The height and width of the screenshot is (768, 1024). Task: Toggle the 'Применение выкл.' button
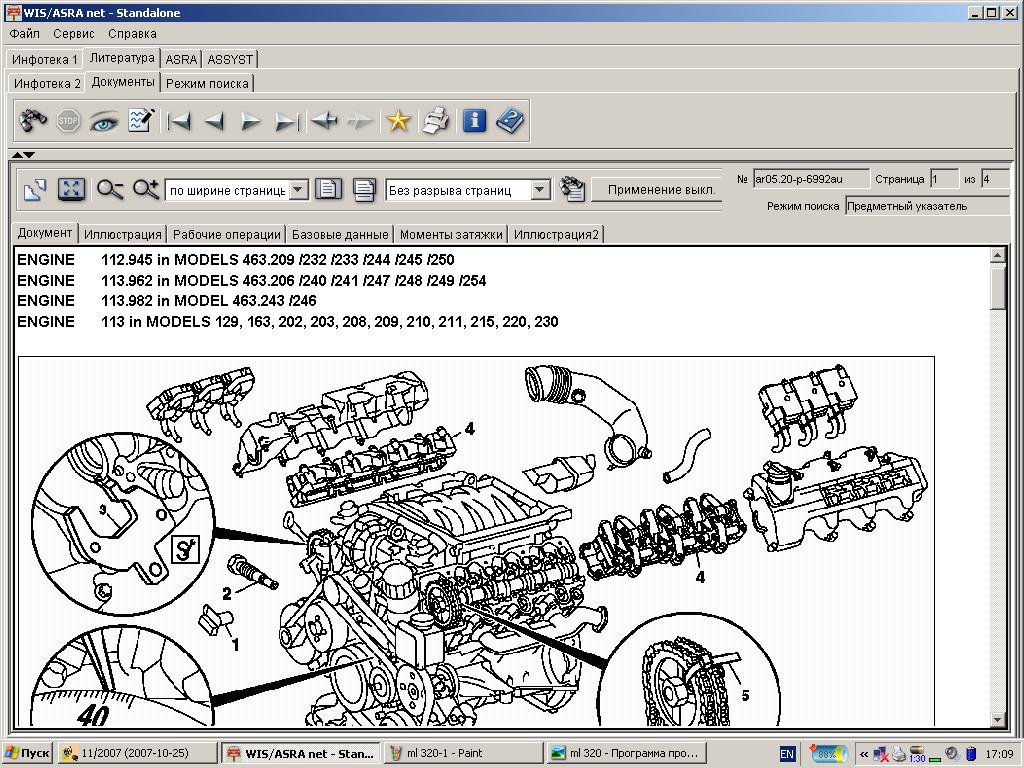coord(660,189)
